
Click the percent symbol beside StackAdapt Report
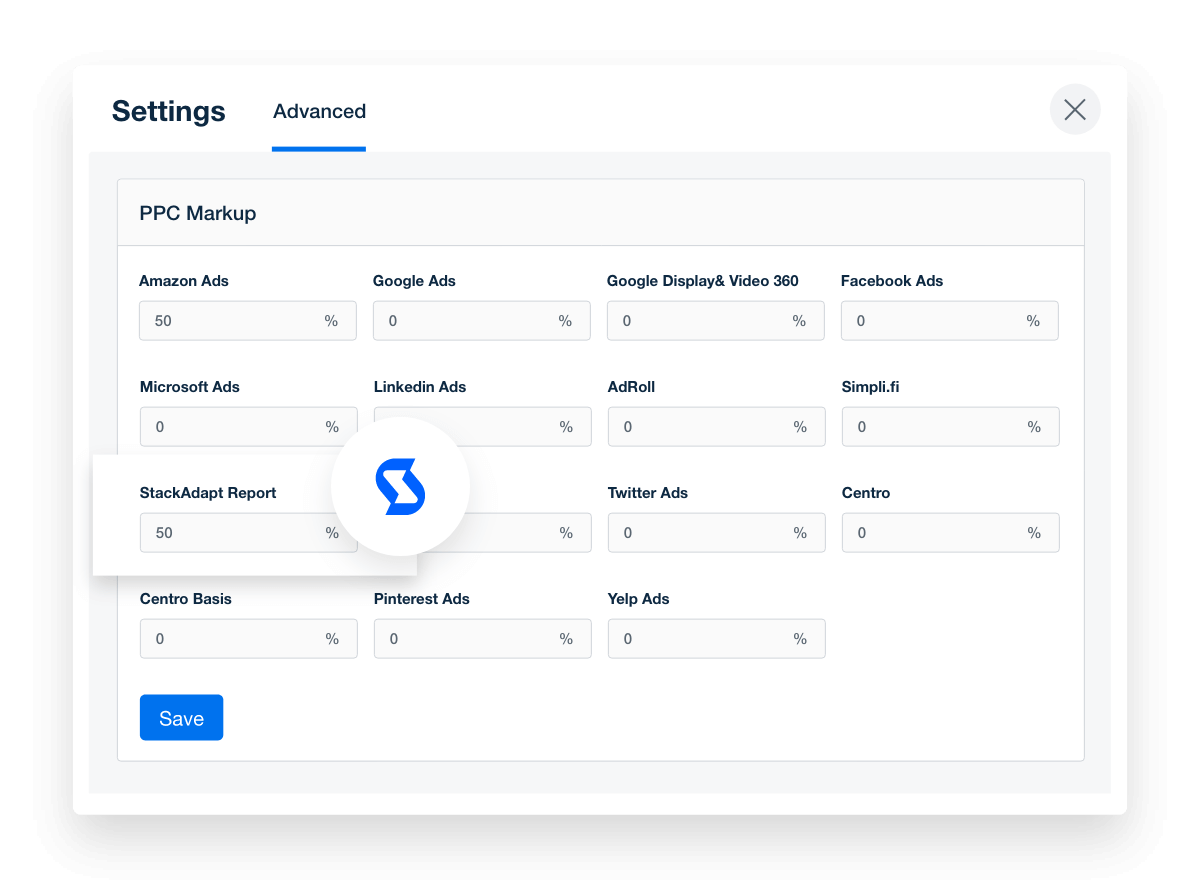332,532
